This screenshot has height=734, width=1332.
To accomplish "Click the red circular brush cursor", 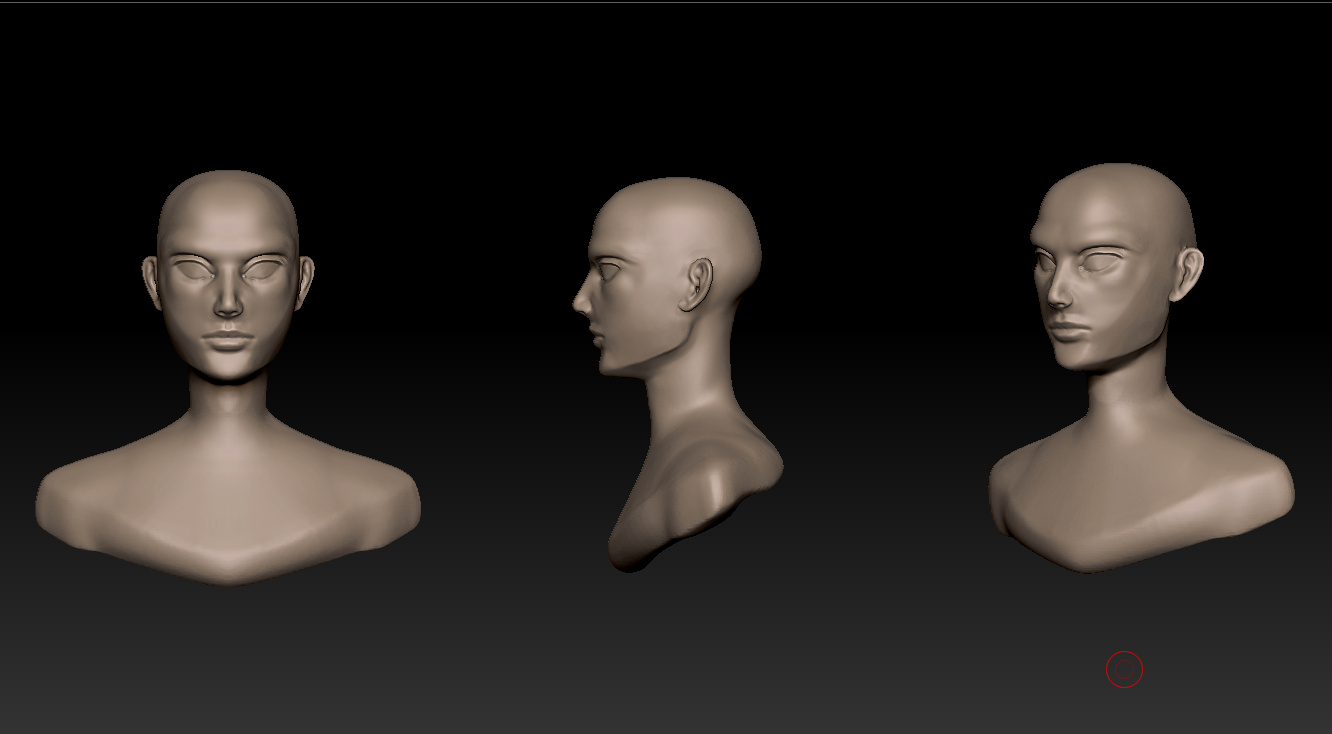I will click(1124, 669).
